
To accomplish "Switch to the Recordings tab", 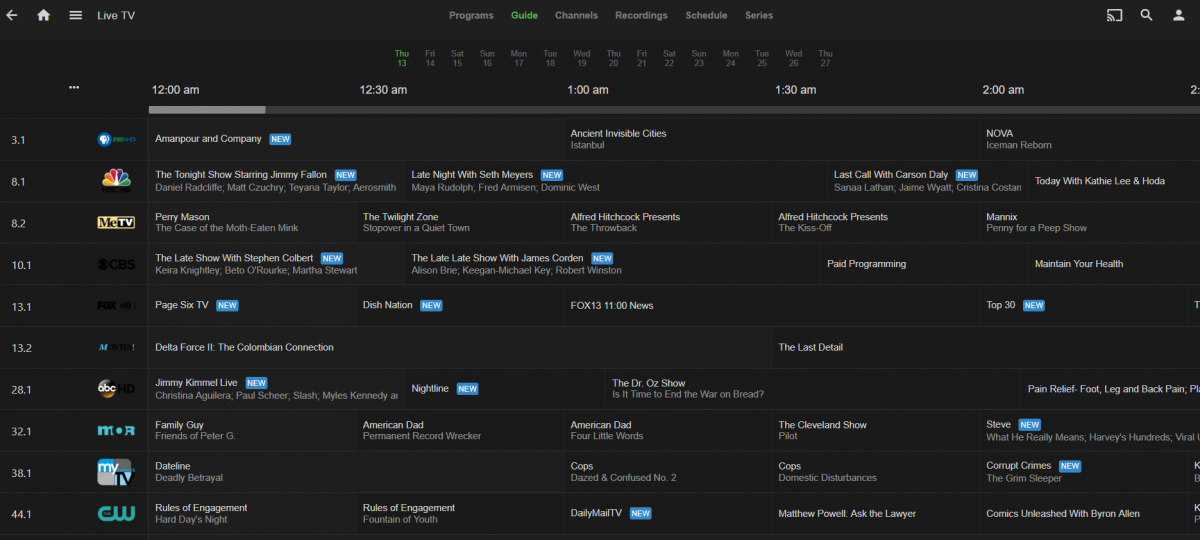I will [x=641, y=15].
